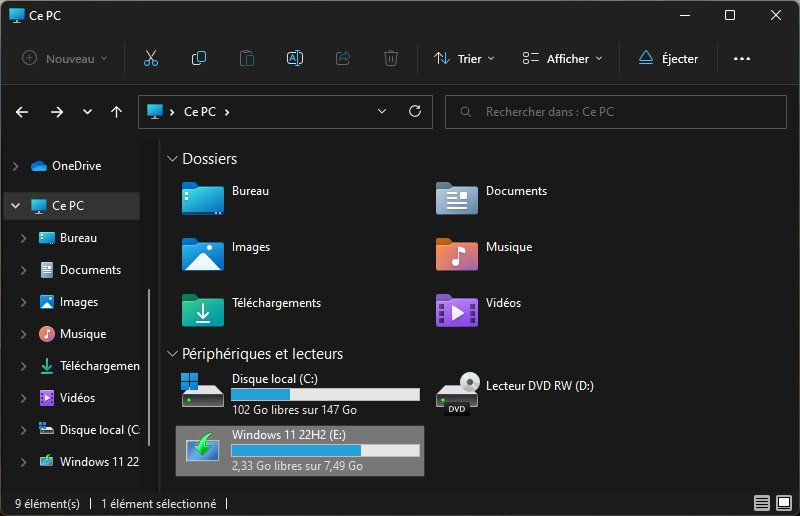The height and width of the screenshot is (516, 800).
Task: Open the Trier sort dropdown
Action: pos(464,59)
